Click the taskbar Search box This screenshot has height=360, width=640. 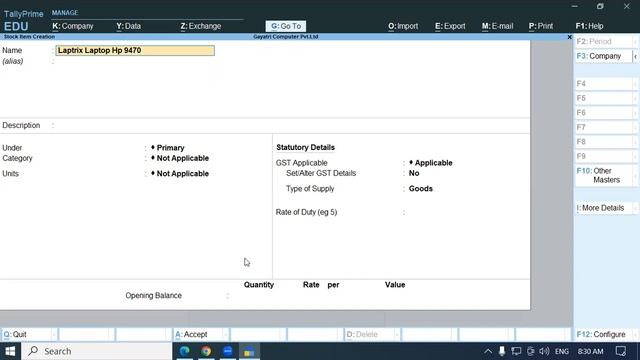97,351
